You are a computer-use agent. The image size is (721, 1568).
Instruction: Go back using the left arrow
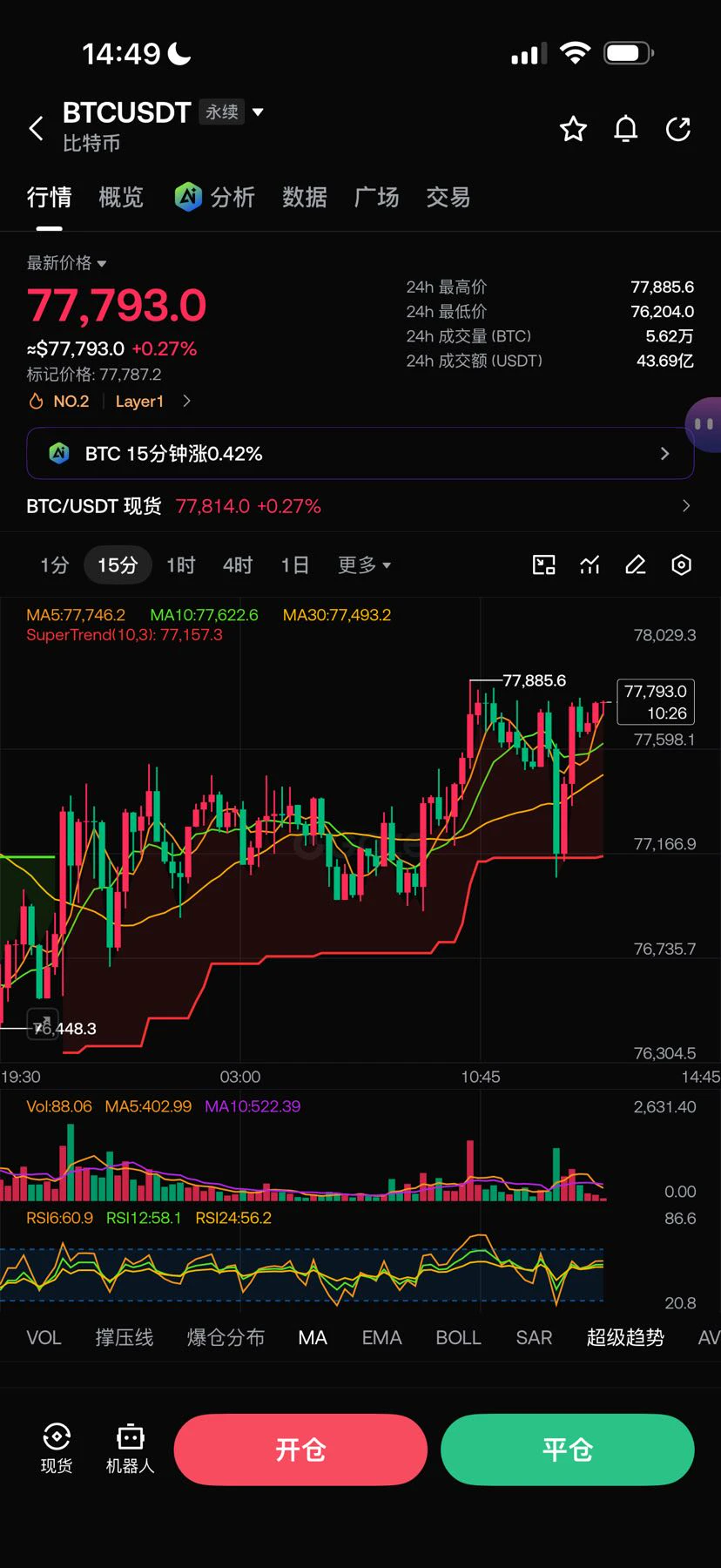36,129
